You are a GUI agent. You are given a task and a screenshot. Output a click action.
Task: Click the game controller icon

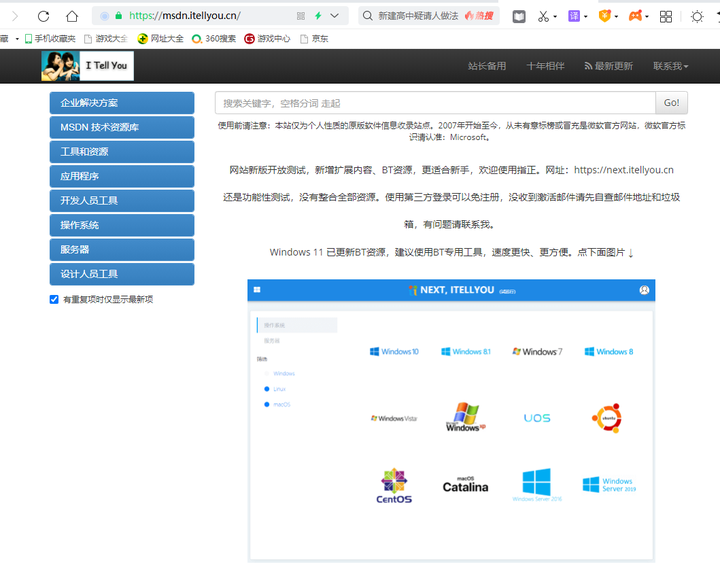pyautogui.click(x=636, y=17)
